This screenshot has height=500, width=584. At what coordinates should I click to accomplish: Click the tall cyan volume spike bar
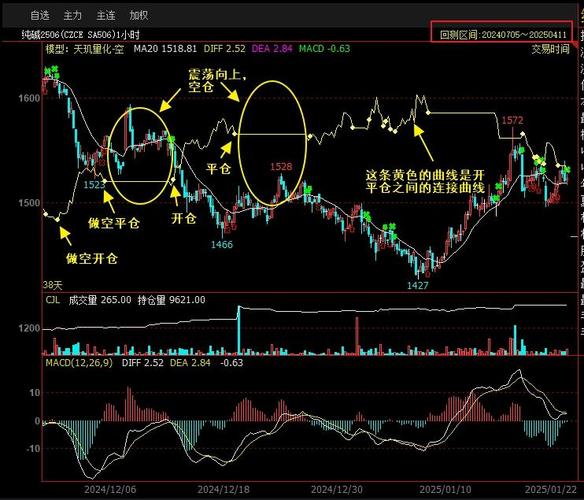(x=239, y=330)
